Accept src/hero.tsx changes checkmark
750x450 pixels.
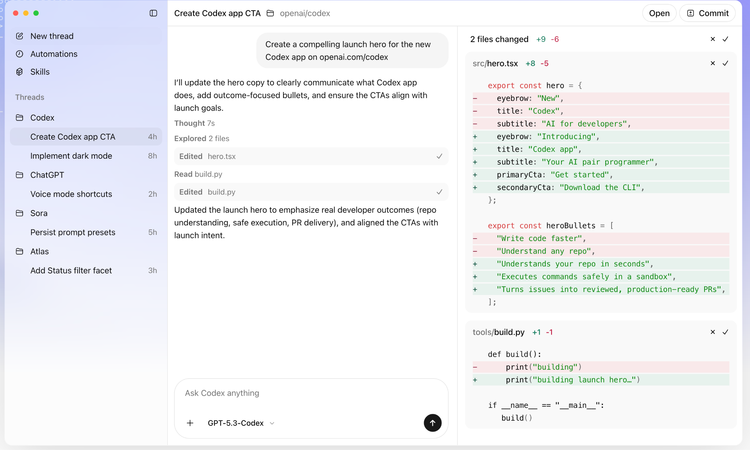click(727, 63)
